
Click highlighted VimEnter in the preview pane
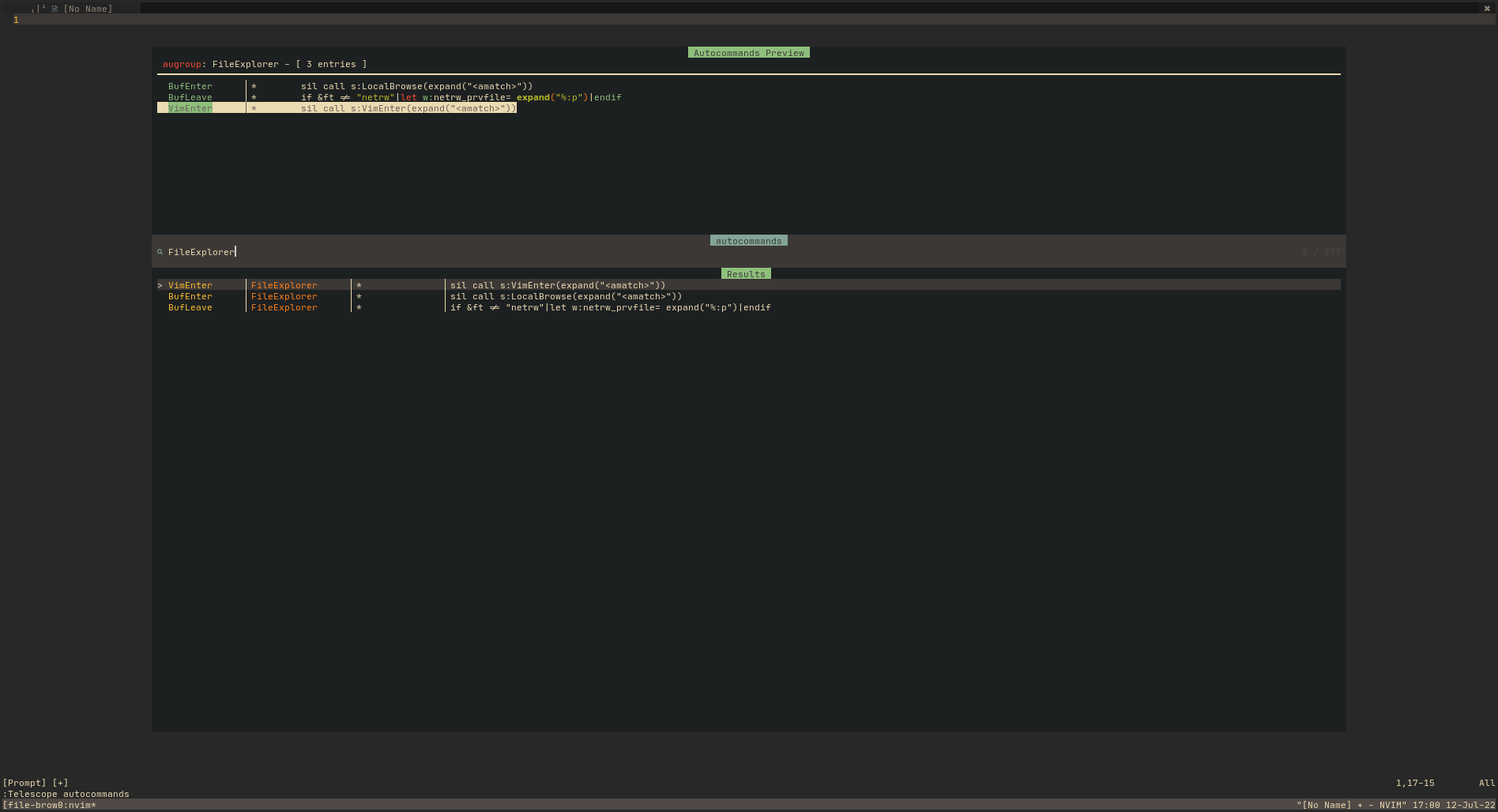click(x=190, y=108)
